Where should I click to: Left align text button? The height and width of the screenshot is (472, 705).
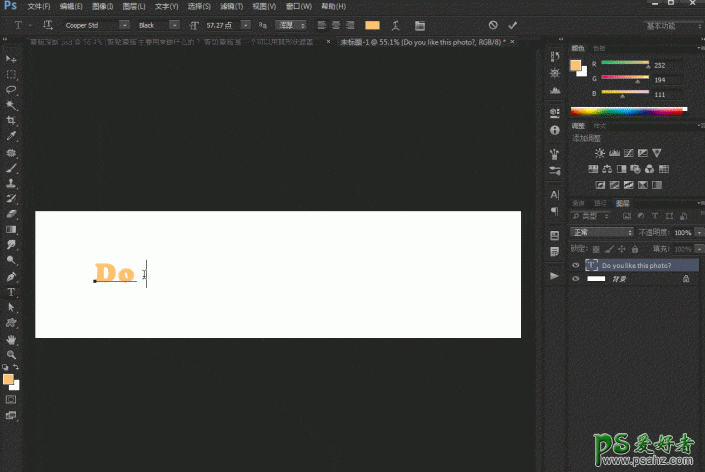tap(321, 25)
